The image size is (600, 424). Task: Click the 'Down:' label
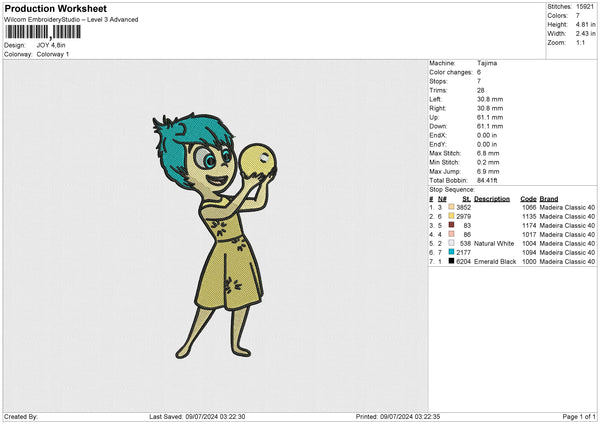438,126
